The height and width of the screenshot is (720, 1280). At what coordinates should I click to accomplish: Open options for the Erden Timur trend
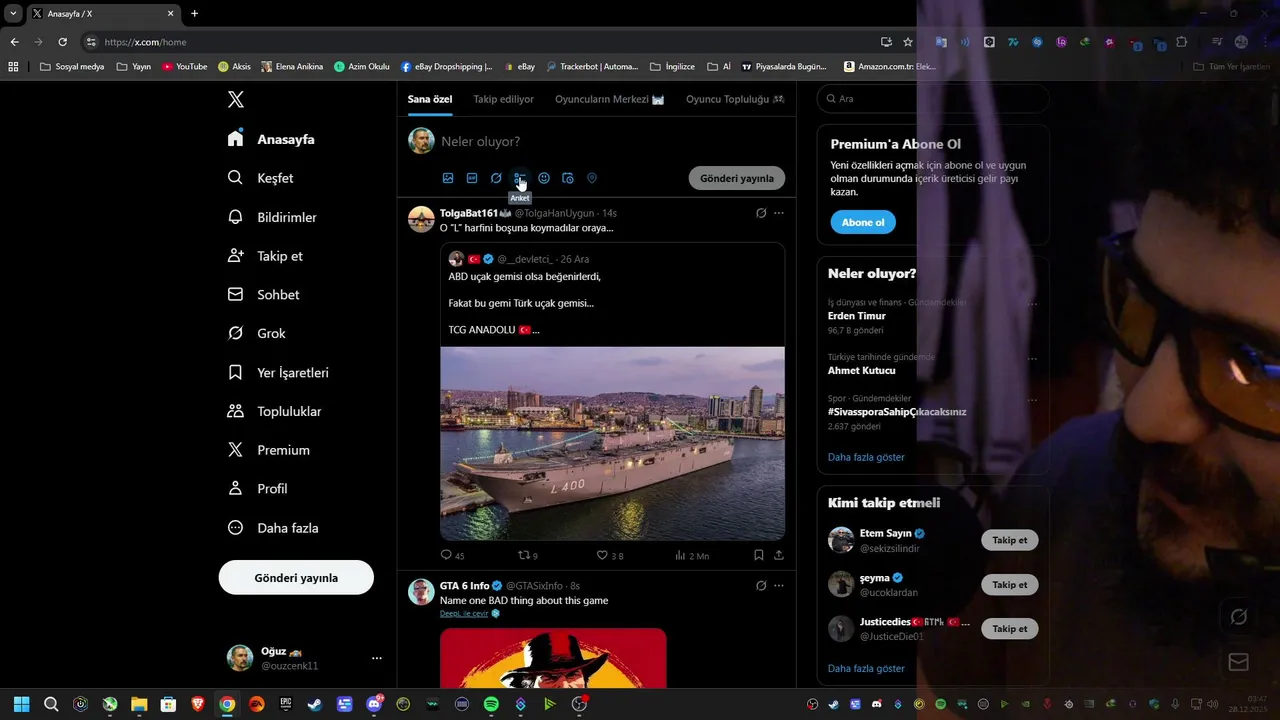click(1032, 304)
